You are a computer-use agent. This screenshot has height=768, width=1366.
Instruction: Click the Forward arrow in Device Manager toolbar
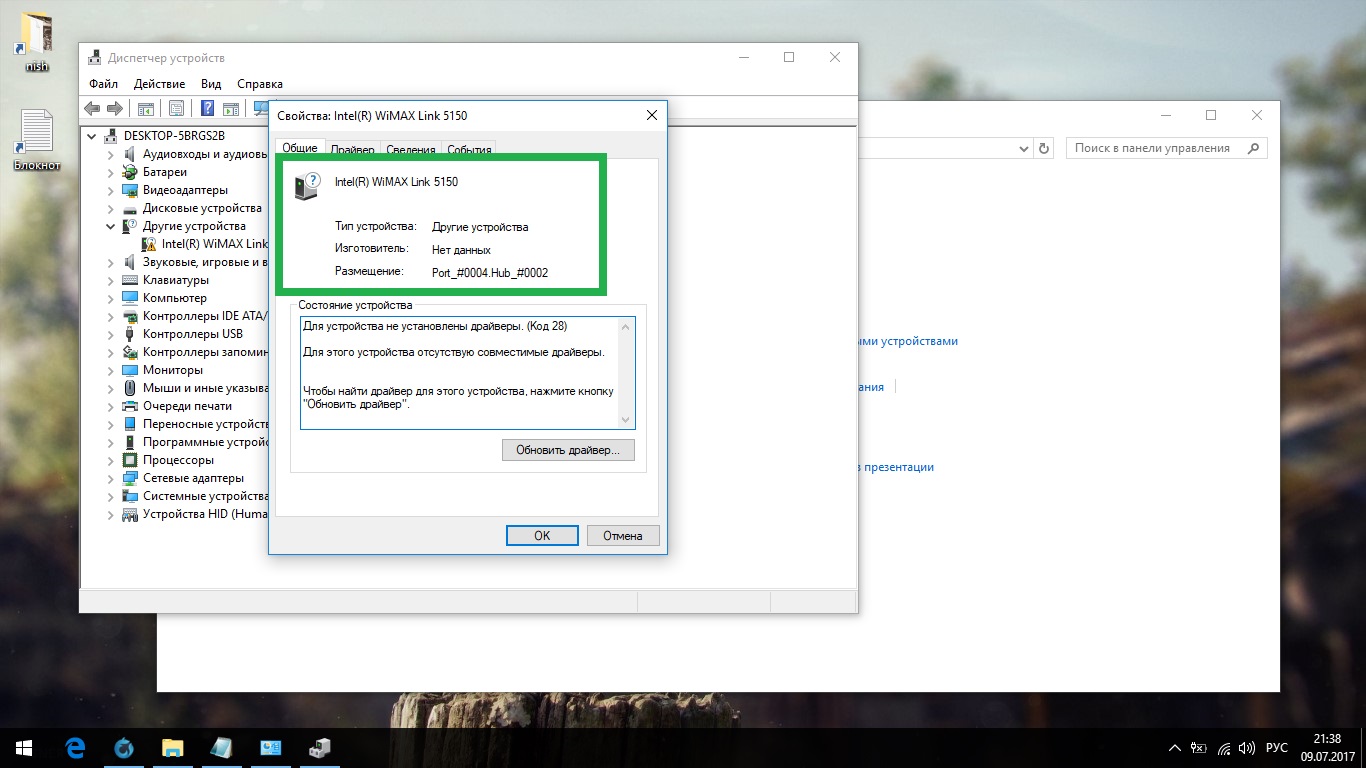(114, 108)
